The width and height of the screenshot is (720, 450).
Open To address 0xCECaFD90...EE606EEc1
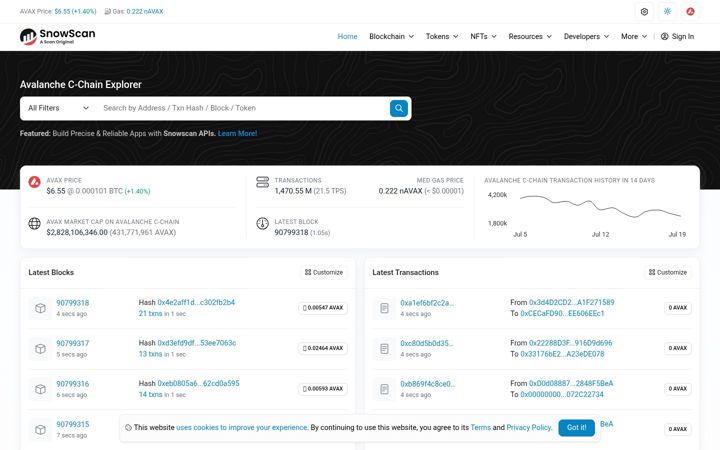pos(562,314)
